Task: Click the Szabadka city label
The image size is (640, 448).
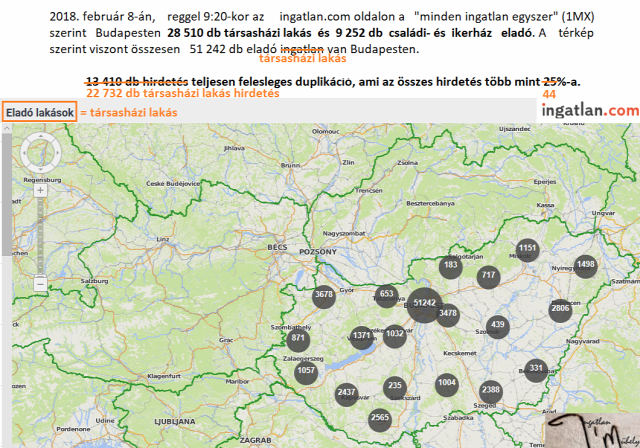Action: [458, 418]
